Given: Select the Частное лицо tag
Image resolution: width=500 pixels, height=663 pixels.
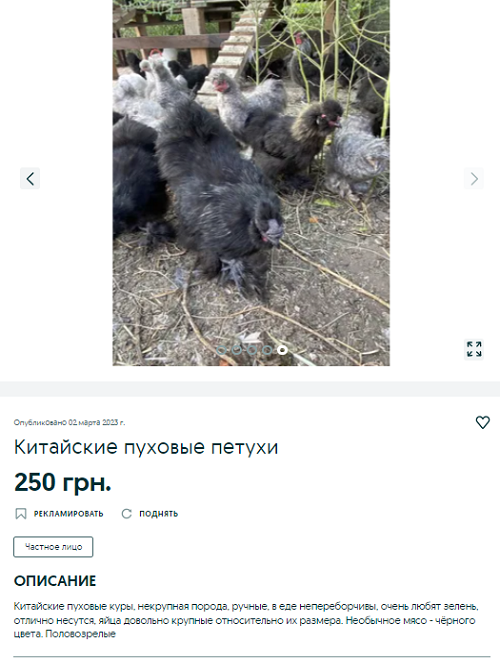Looking at the screenshot, I should point(53,547).
